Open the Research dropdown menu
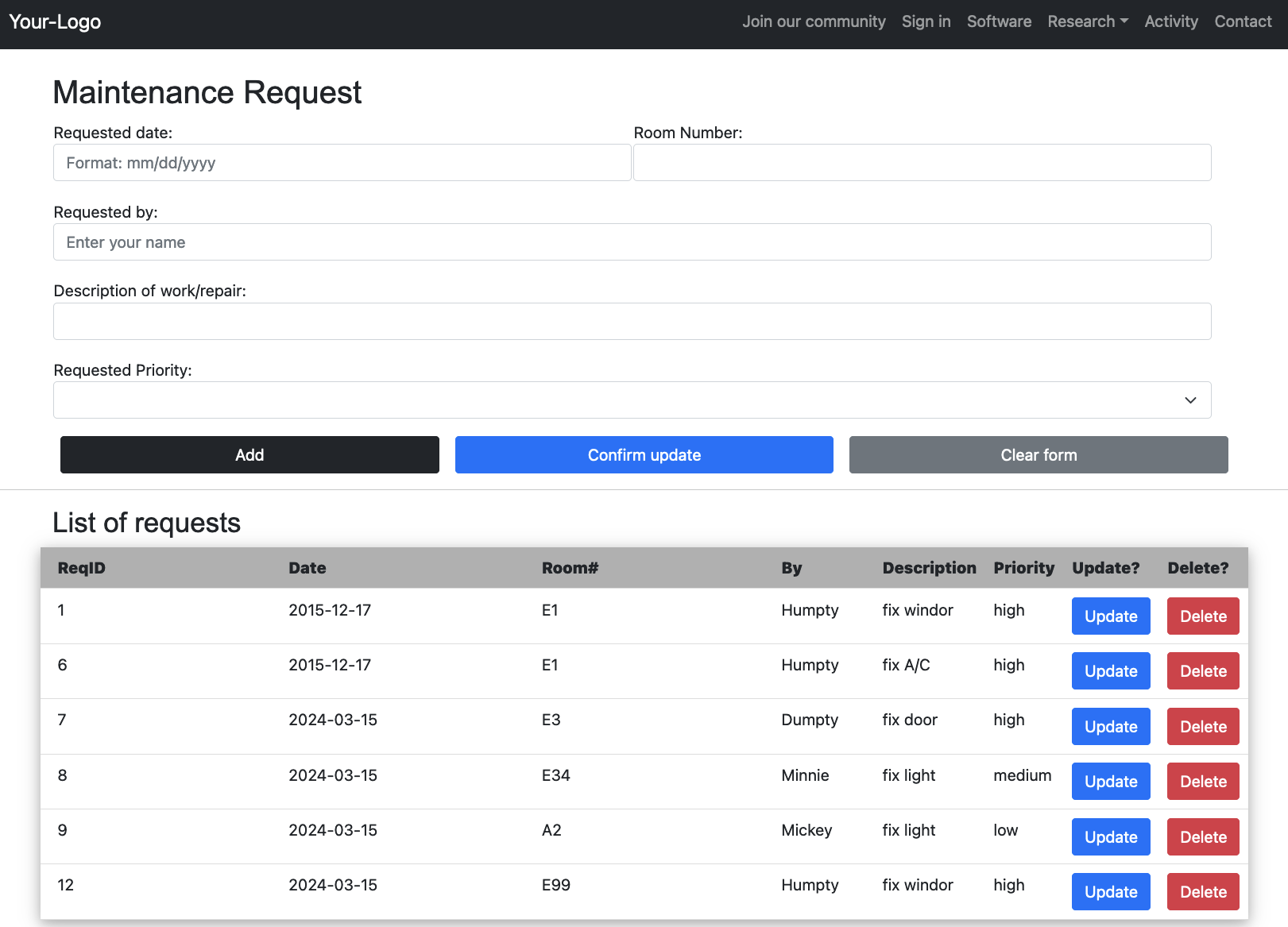This screenshot has height=927, width=1288. point(1087,21)
